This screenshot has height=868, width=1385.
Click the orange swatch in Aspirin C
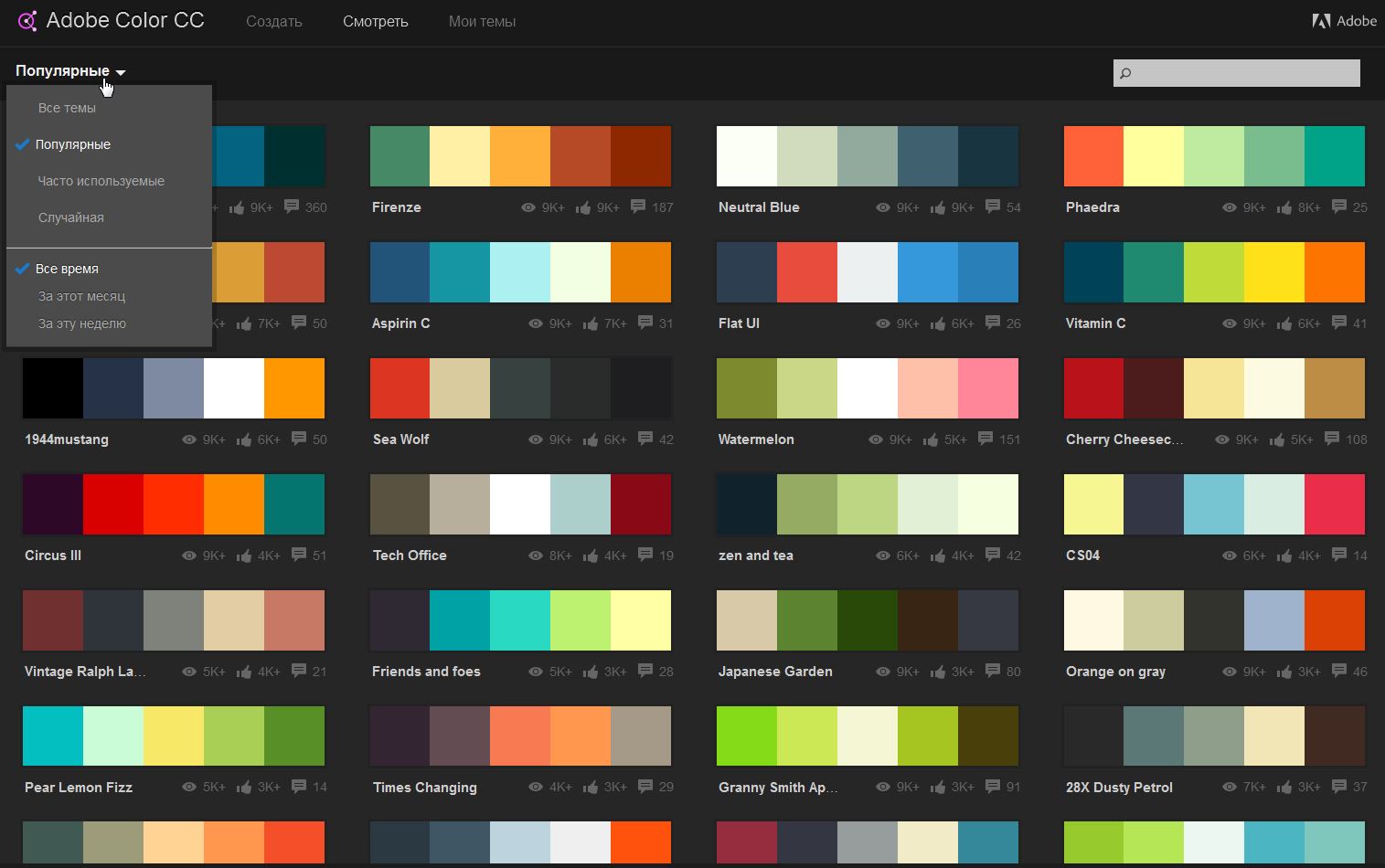pyautogui.click(x=641, y=272)
